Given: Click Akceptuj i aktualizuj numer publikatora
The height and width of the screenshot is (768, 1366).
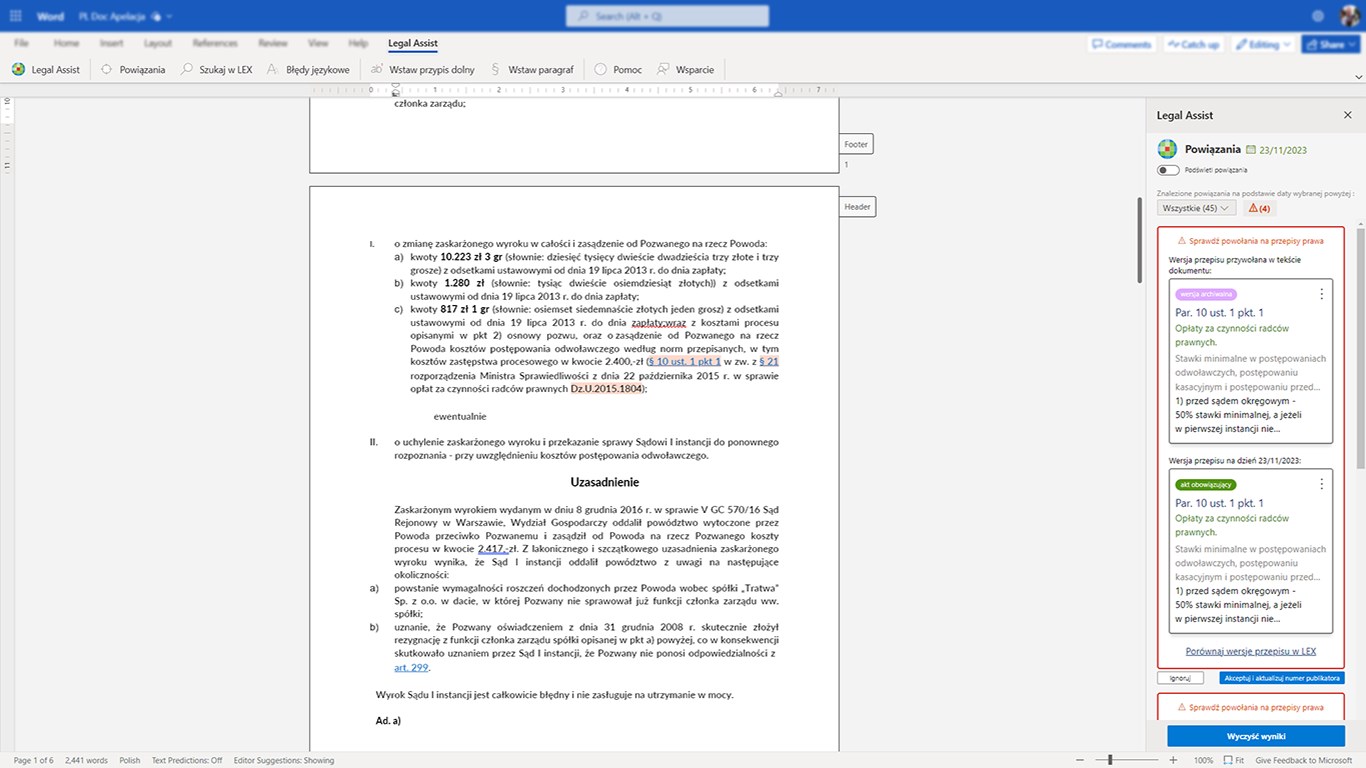Looking at the screenshot, I should (x=1282, y=678).
